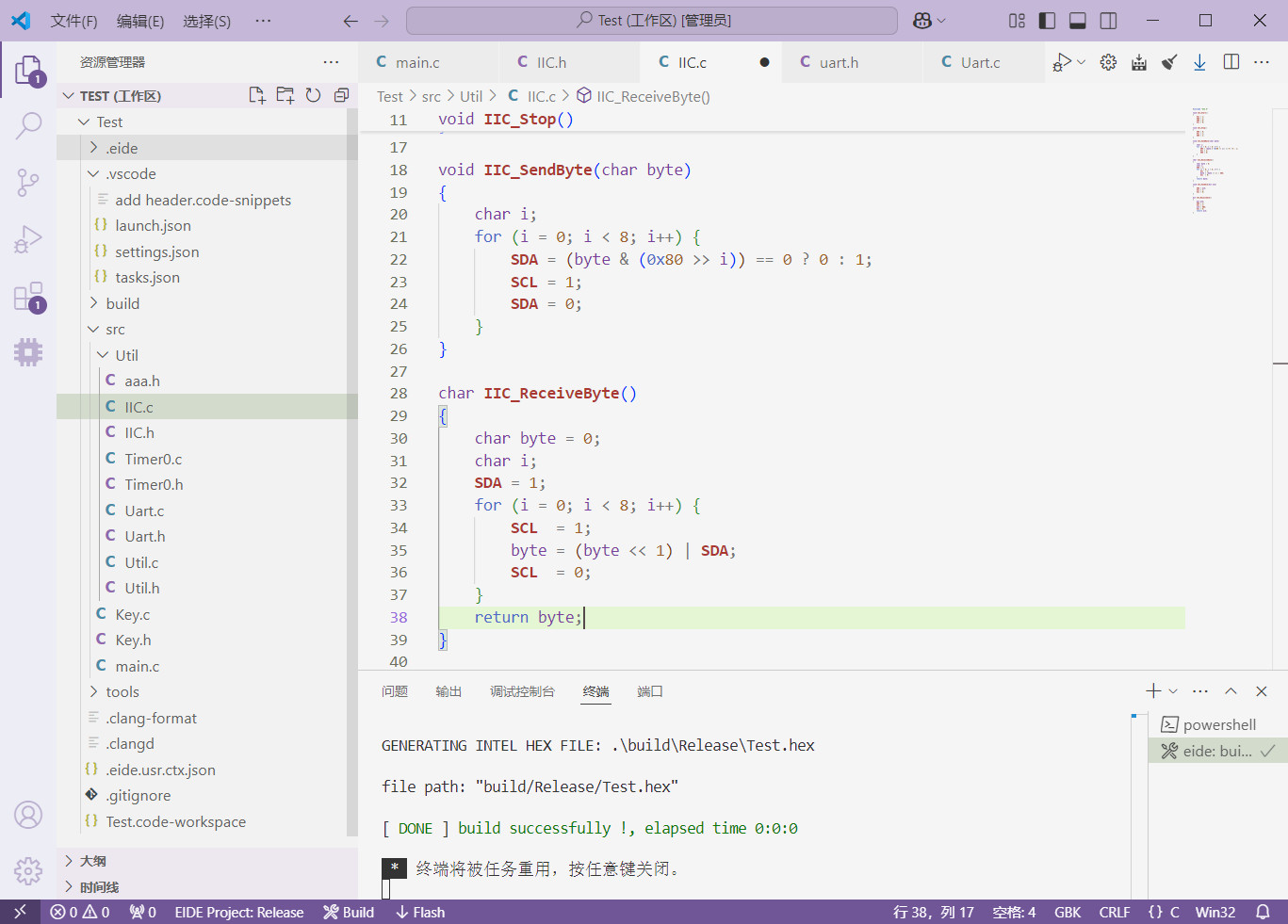
Task: Open the 选择(S) menu
Action: coord(206,21)
